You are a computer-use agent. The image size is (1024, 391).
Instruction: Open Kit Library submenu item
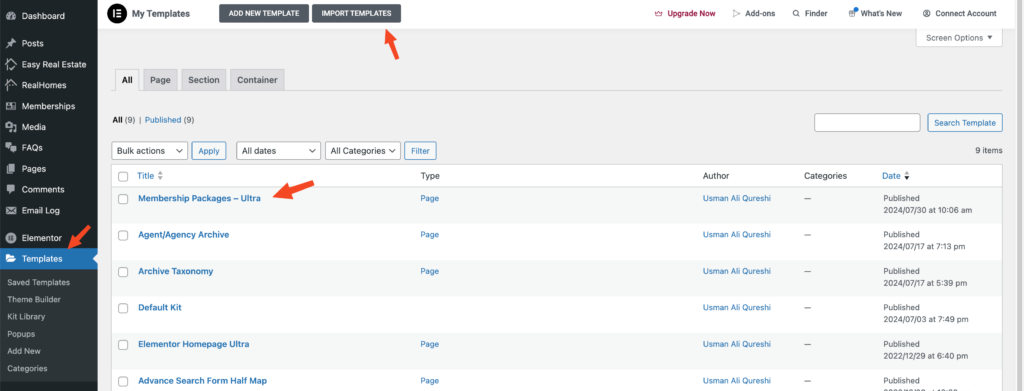tap(26, 316)
